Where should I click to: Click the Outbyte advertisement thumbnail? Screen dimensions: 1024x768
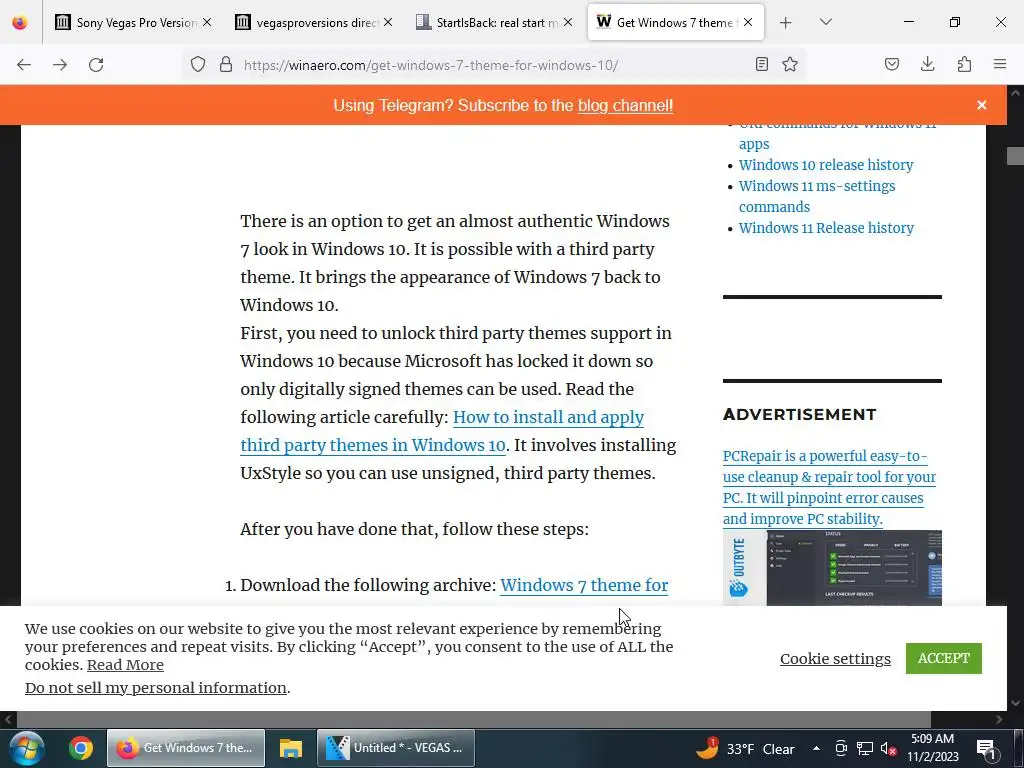click(x=832, y=568)
